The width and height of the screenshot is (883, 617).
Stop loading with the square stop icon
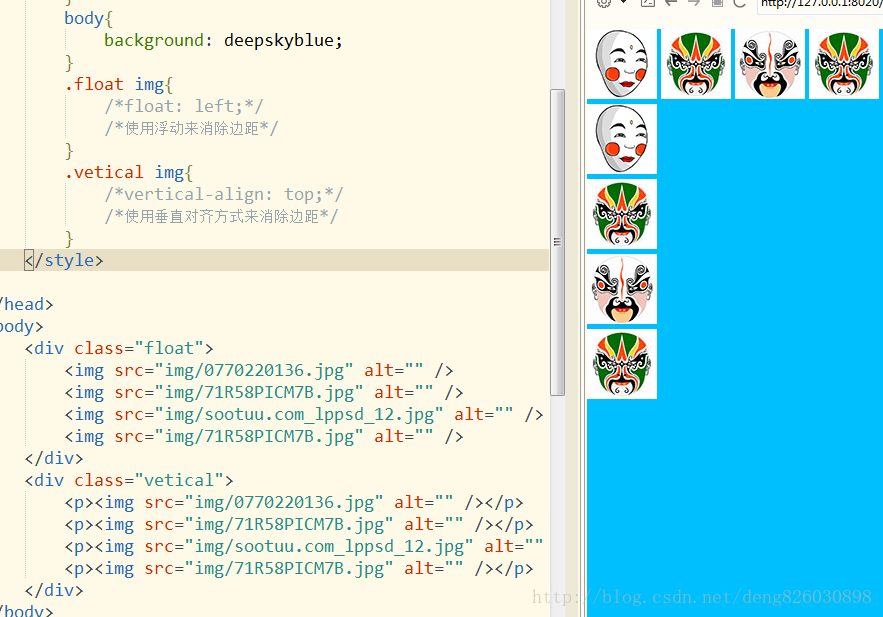717,3
